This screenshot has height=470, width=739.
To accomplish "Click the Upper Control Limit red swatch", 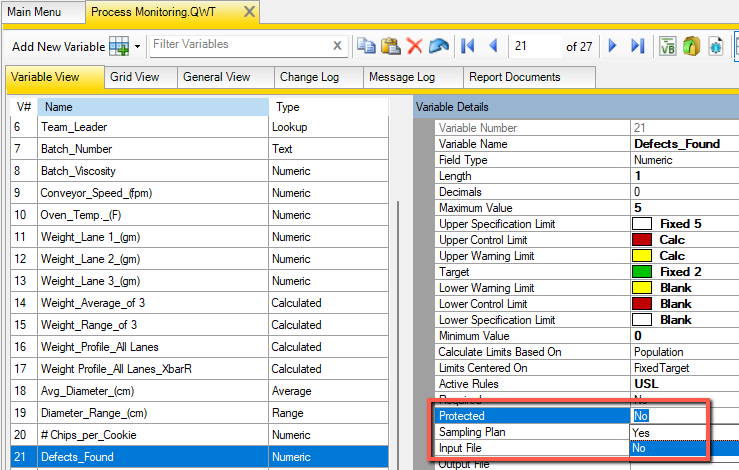I will click(641, 239).
